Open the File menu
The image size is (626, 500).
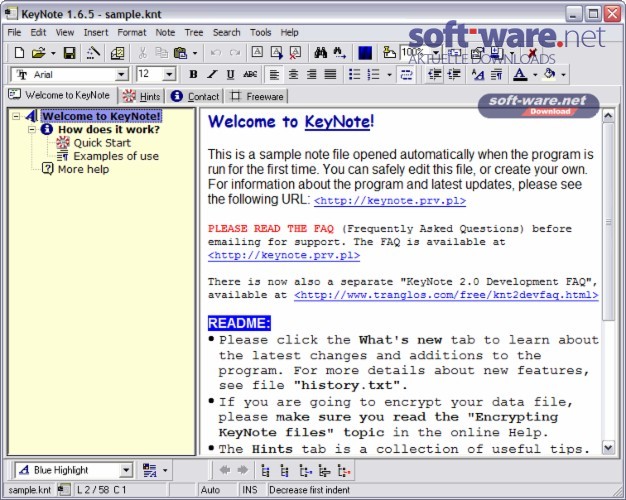(14, 32)
